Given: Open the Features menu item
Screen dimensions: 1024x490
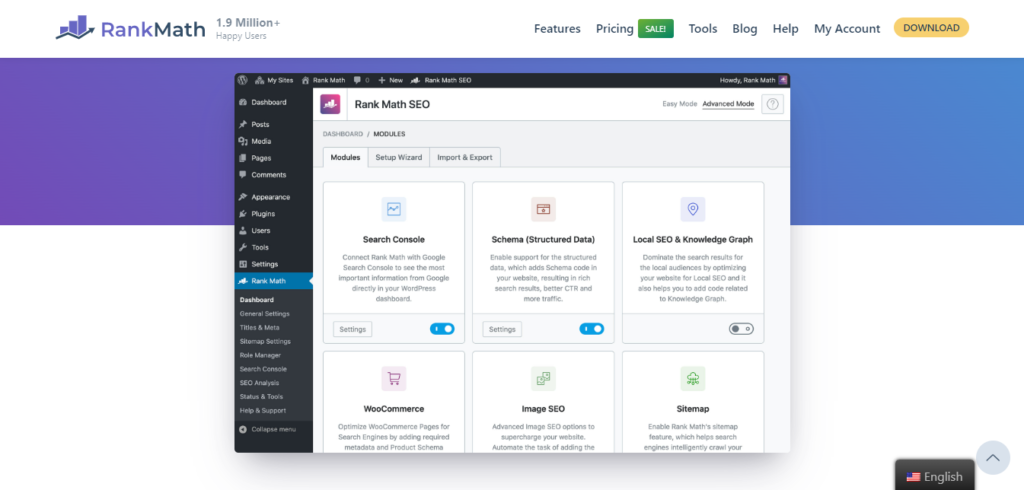Looking at the screenshot, I should point(557,29).
